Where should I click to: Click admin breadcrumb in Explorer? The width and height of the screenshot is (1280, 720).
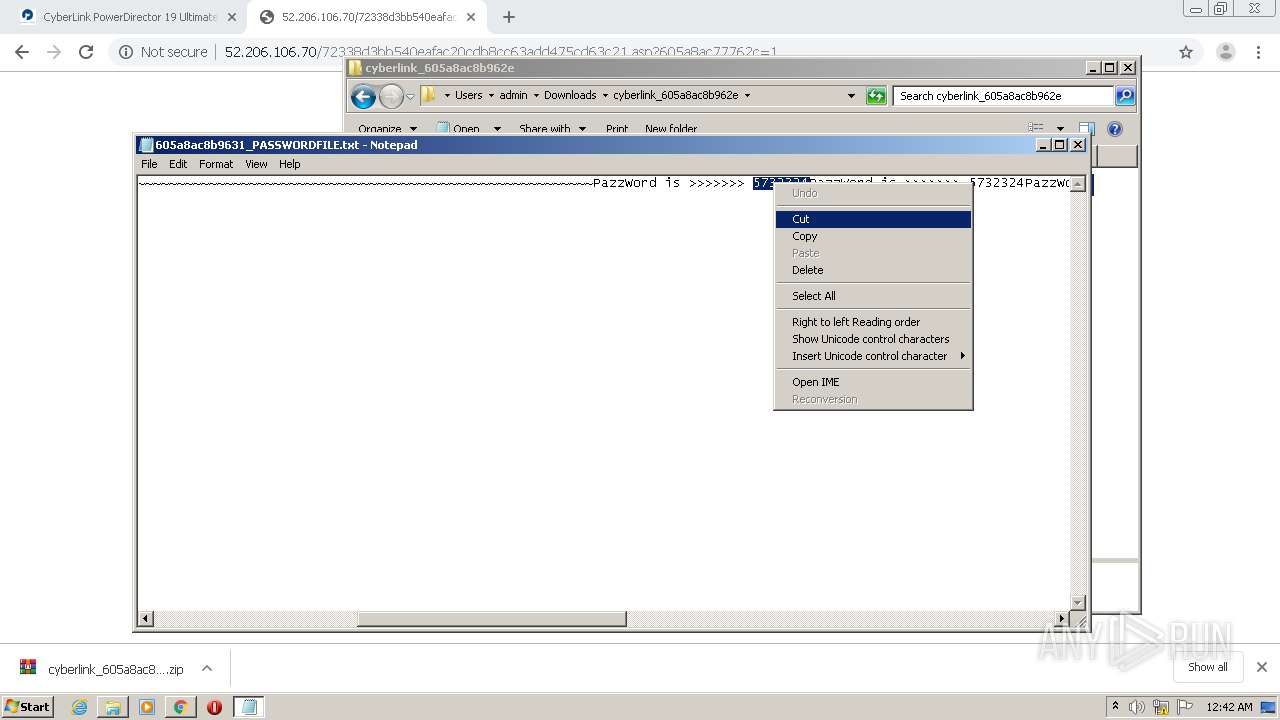tap(513, 95)
